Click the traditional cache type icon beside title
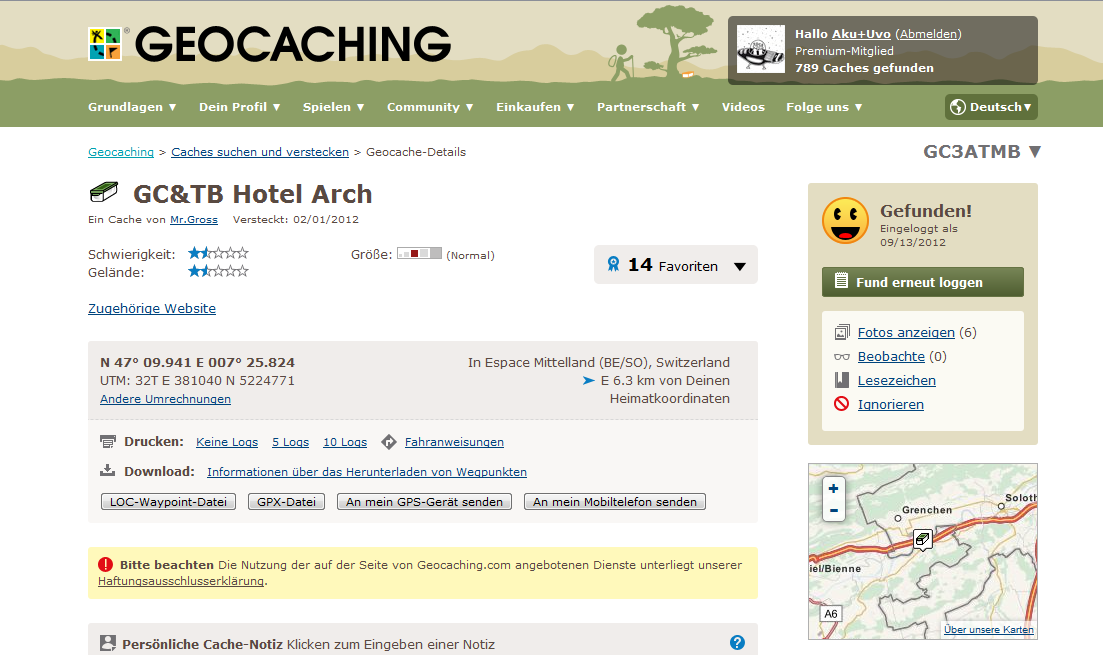This screenshot has height=655, width=1103. (x=104, y=192)
